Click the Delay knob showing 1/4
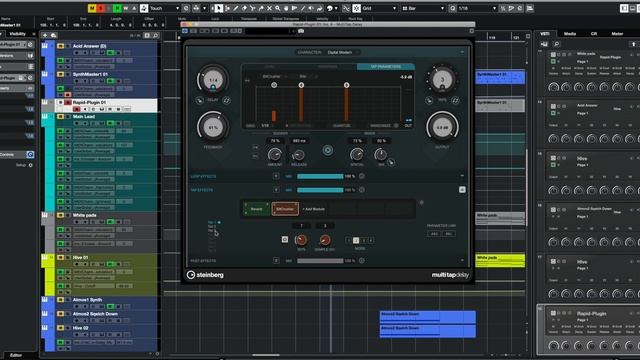 (x=213, y=80)
